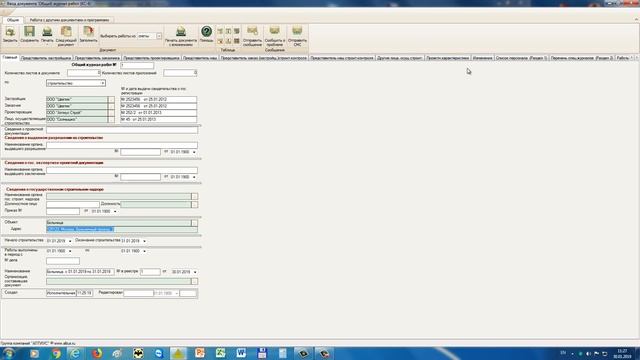This screenshot has width=640, height=360.
Task: Open Word from taskbar
Action: [241, 353]
